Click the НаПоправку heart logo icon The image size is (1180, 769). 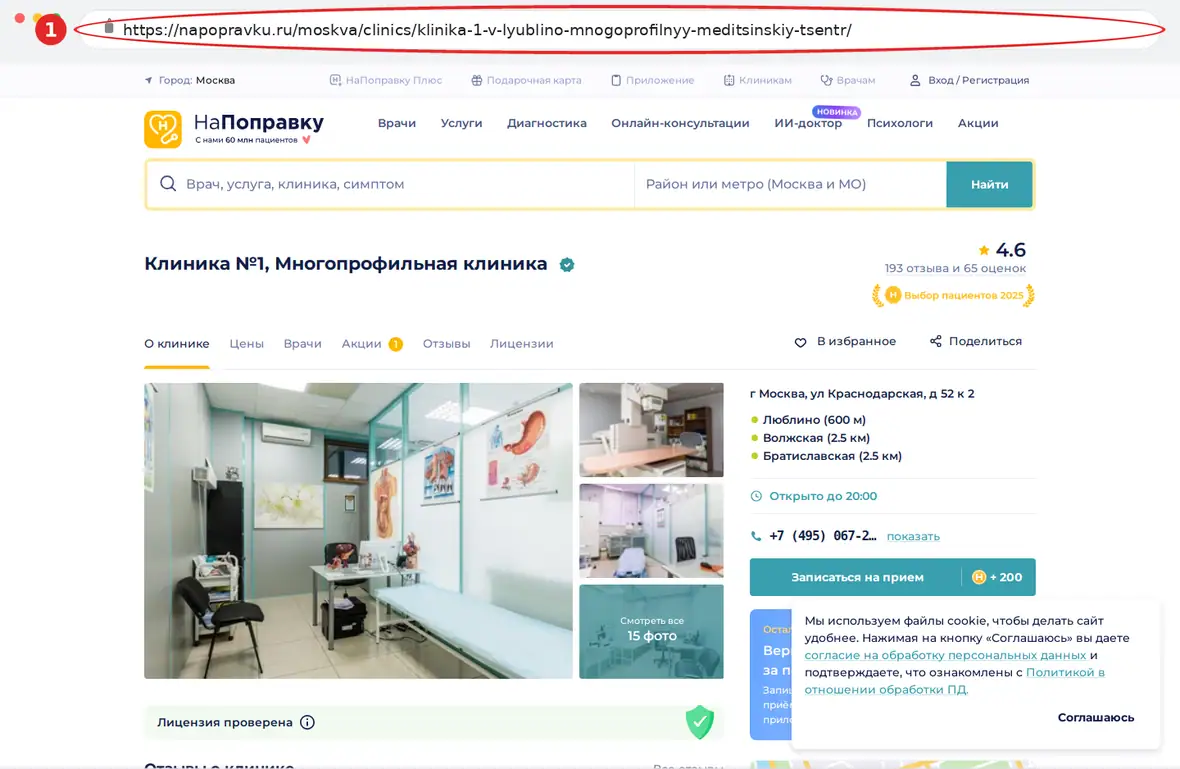163,129
